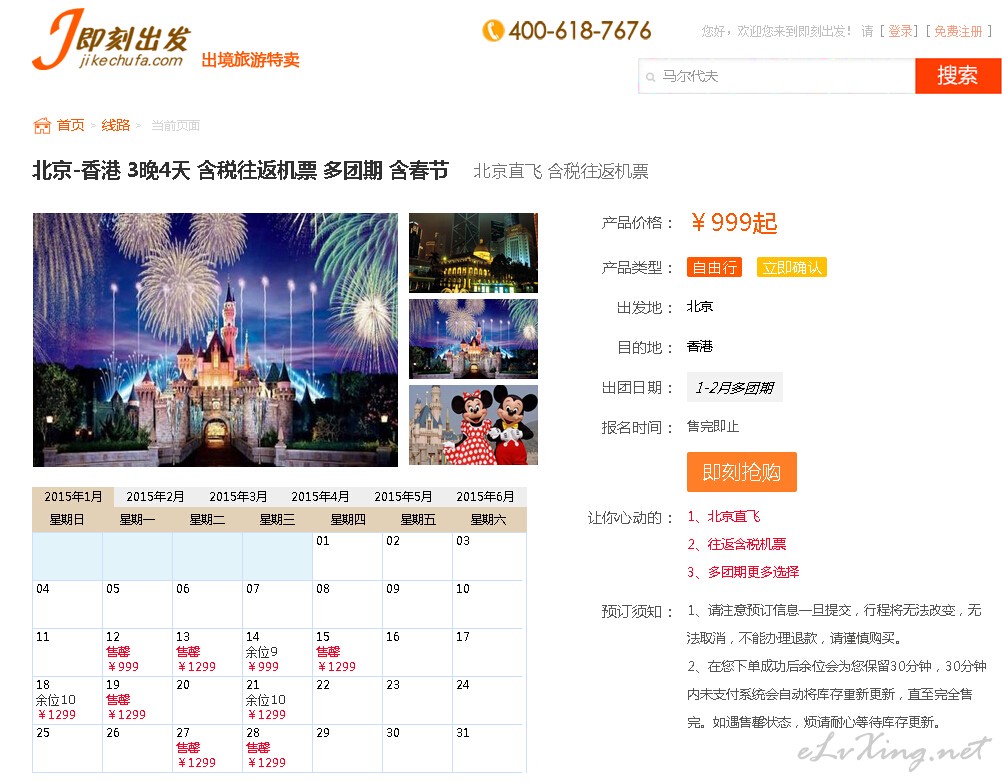Image resolution: width=1002 pixels, height=784 pixels.
Task: Click the 1-2月多团期 departure date box
Action: [x=735, y=387]
